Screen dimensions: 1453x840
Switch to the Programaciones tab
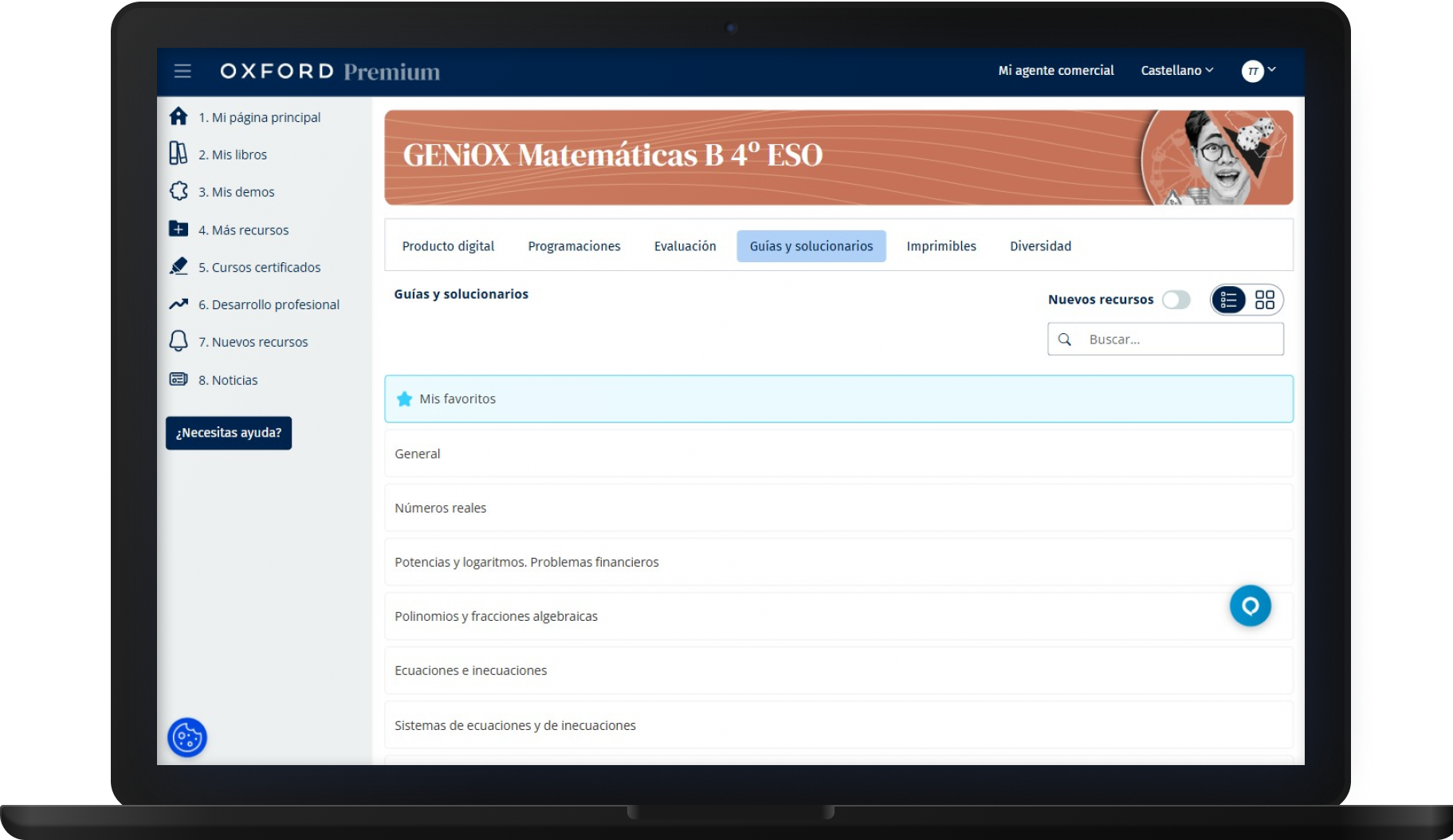(574, 246)
